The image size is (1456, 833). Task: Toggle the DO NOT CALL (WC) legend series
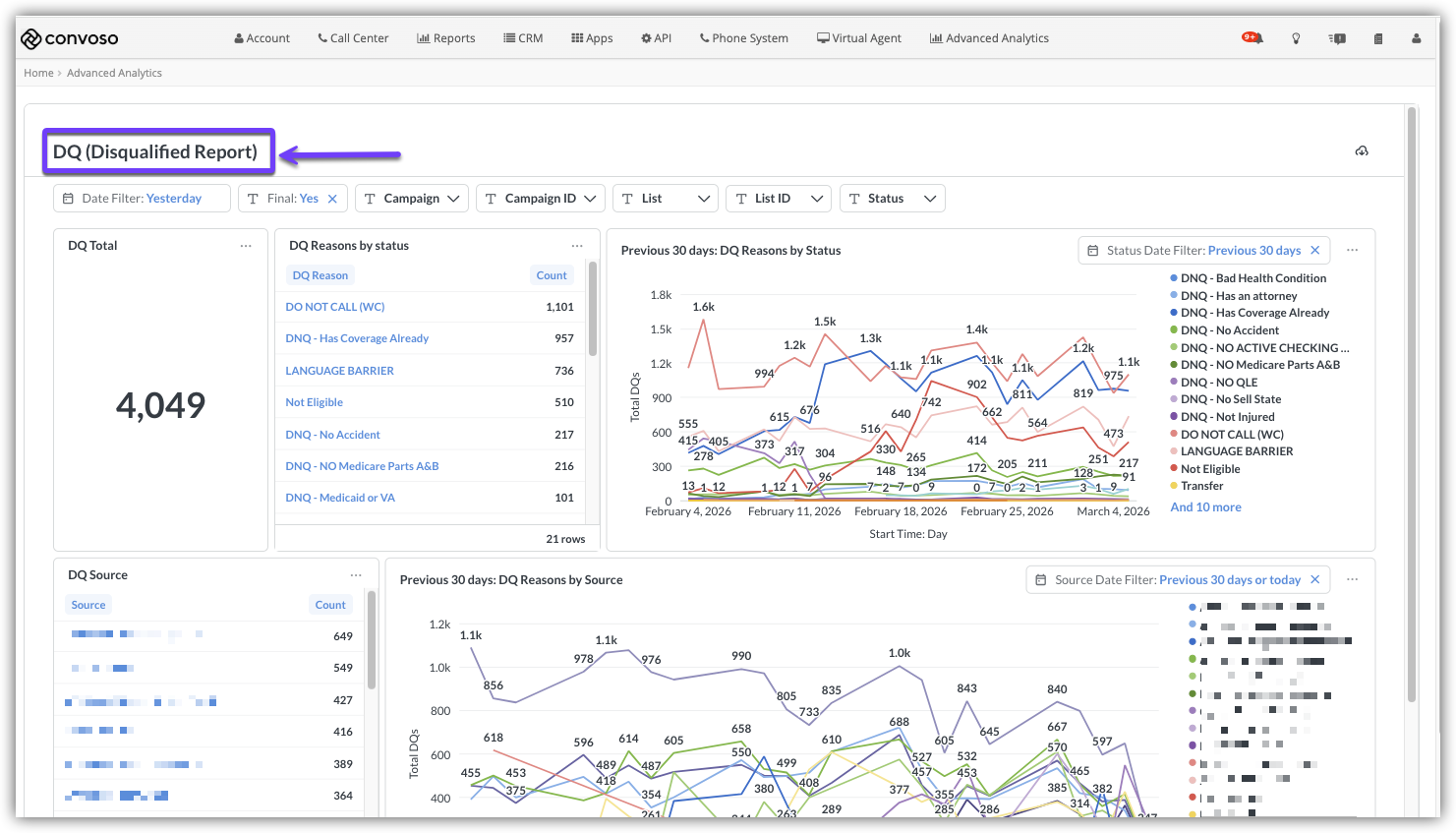1232,435
